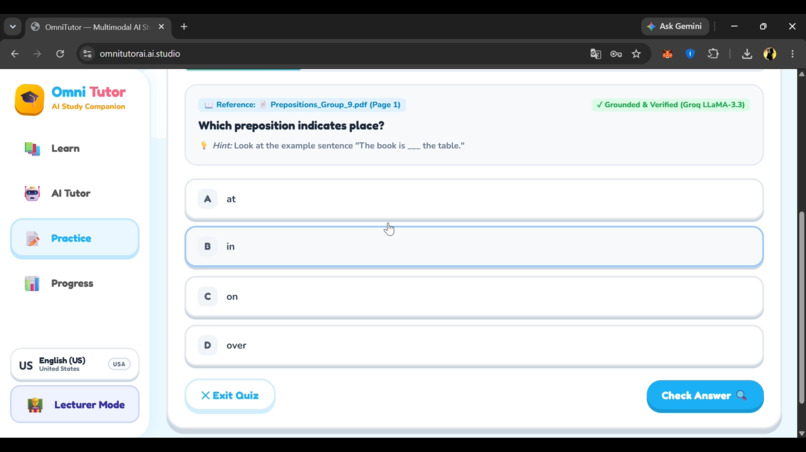Open the tab search dropdown arrow
806x452 pixels.
point(13,27)
